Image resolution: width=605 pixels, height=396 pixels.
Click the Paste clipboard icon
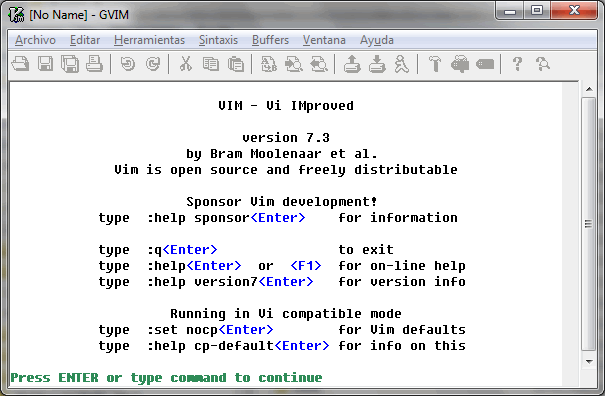tap(236, 64)
